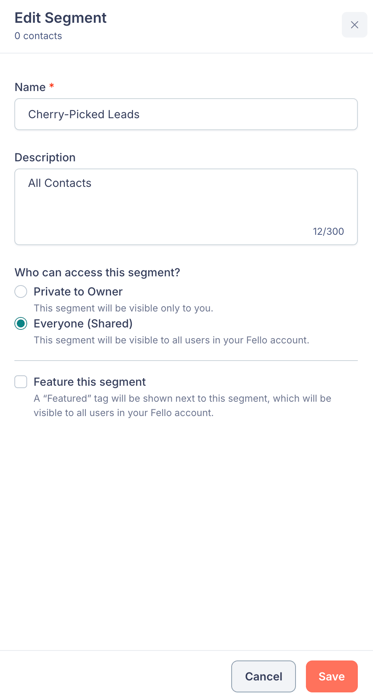Select the Everyone (Shared) radio button
Image resolution: width=373 pixels, height=698 pixels.
pos(20,324)
